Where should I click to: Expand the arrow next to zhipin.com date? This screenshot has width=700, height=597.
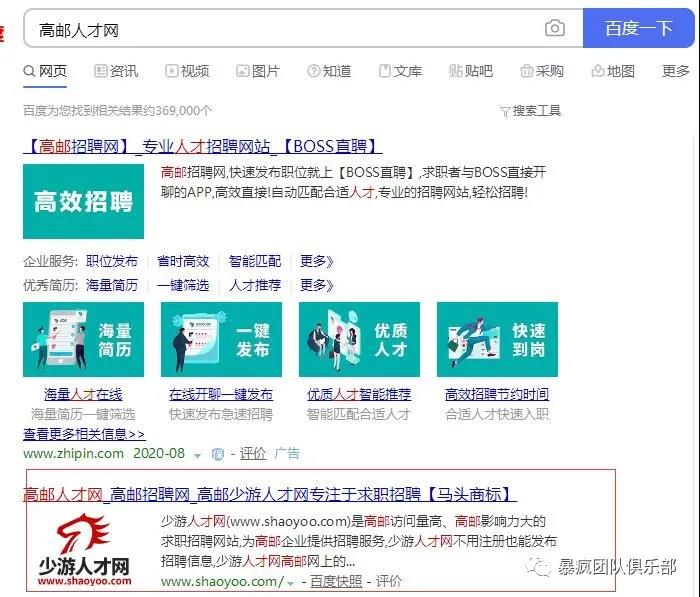click(197, 455)
